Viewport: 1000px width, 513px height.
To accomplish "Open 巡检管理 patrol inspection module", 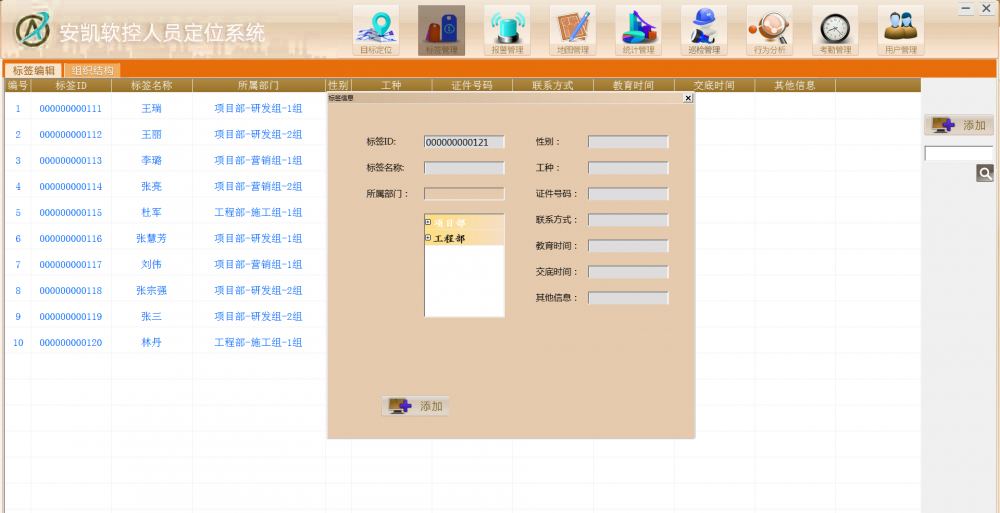I will [x=704, y=30].
